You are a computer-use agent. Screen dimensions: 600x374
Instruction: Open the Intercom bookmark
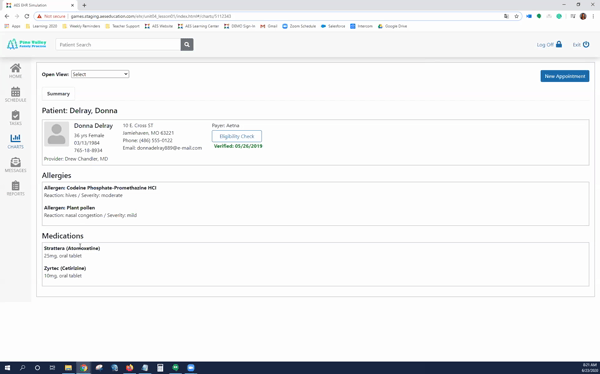click(361, 26)
